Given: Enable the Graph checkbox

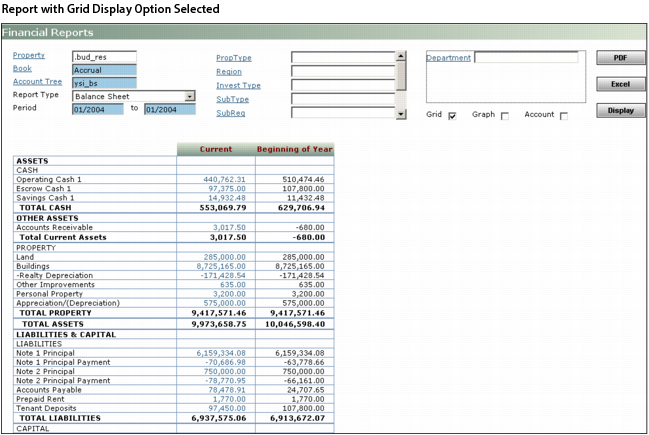Looking at the screenshot, I should point(504,116).
